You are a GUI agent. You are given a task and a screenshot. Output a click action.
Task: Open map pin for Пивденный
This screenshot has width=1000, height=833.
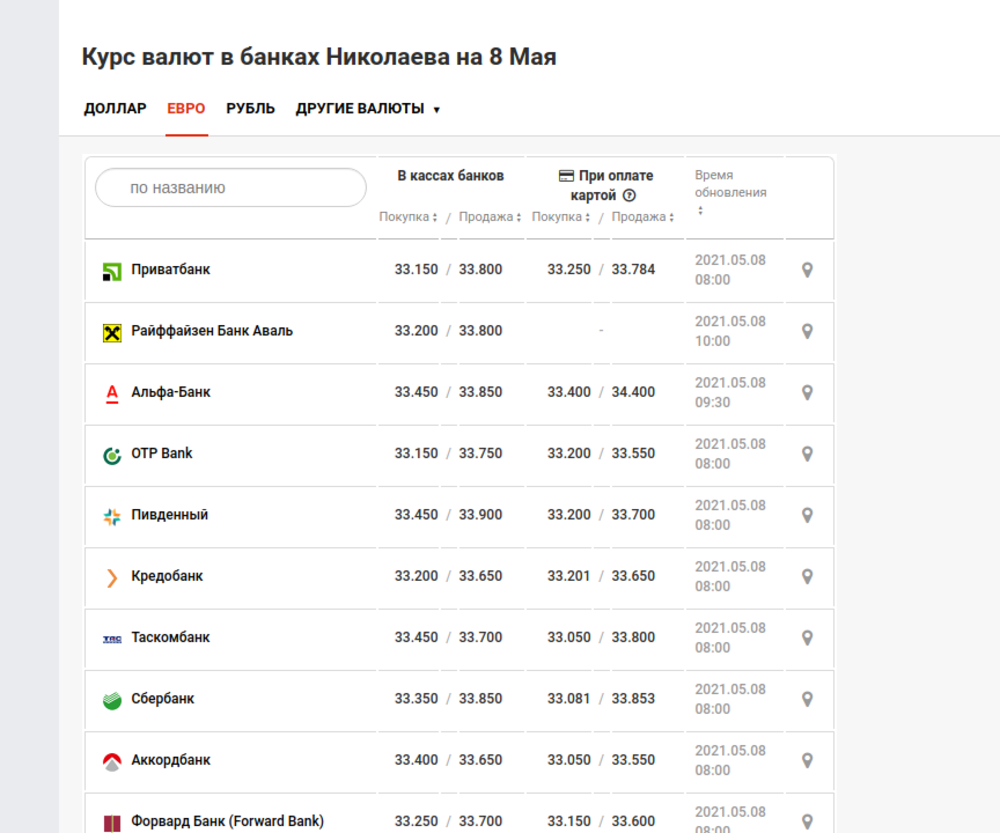tap(807, 515)
